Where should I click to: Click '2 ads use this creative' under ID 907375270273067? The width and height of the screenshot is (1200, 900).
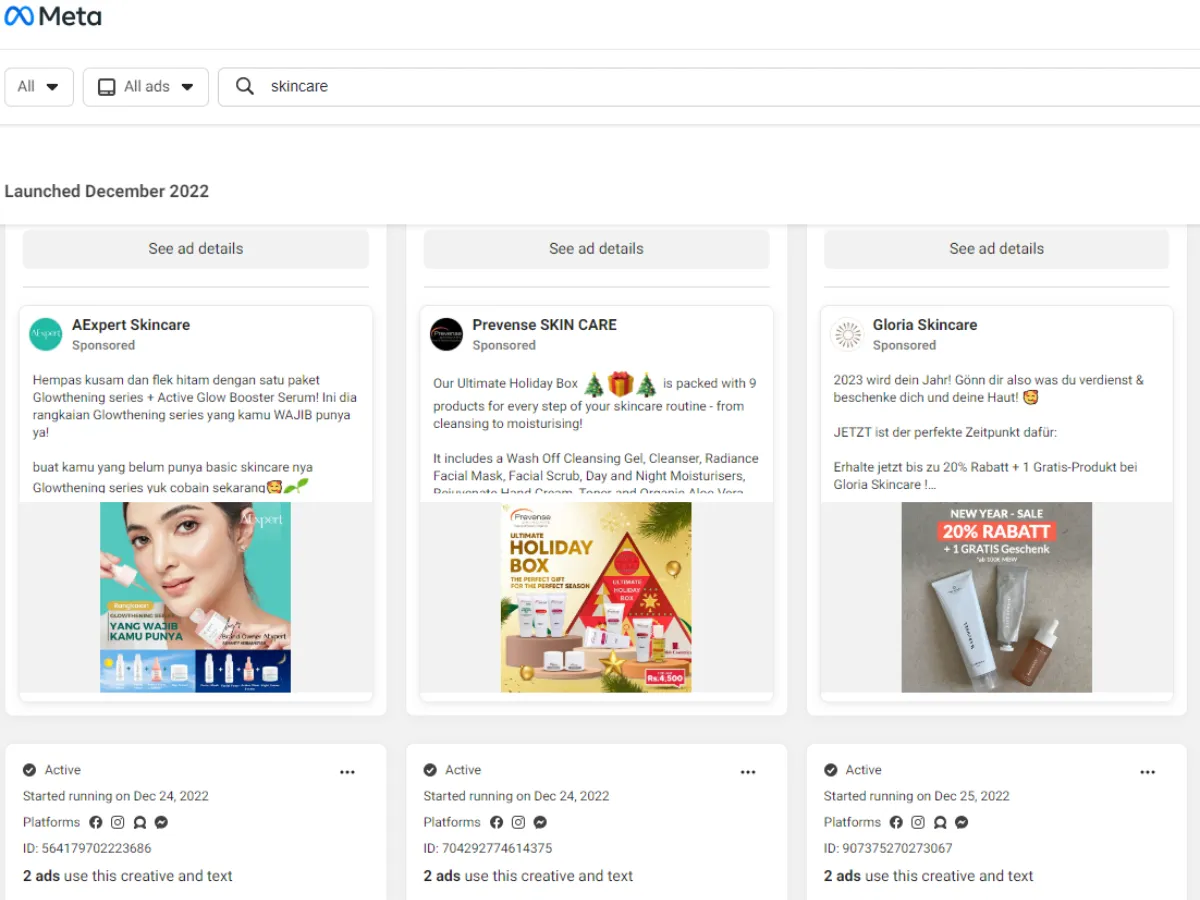[929, 876]
